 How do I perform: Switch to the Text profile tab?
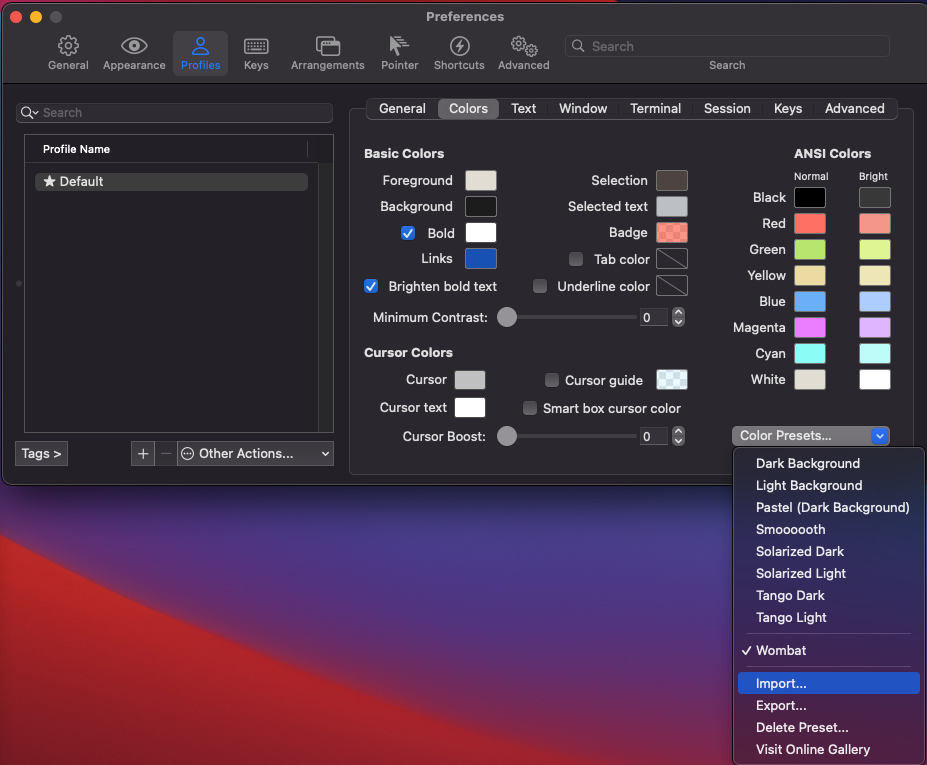coord(523,108)
